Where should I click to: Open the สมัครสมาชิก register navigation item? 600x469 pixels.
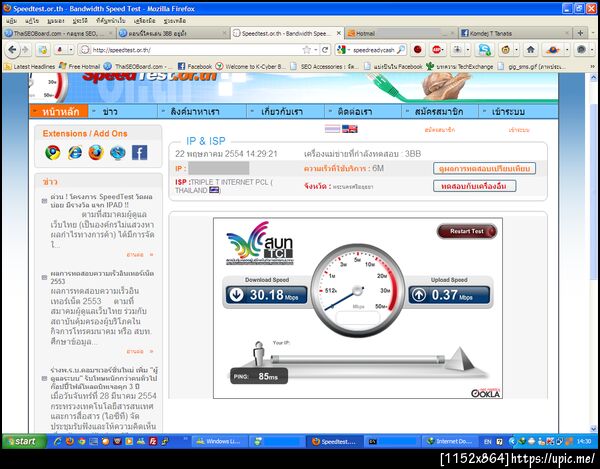pos(440,112)
